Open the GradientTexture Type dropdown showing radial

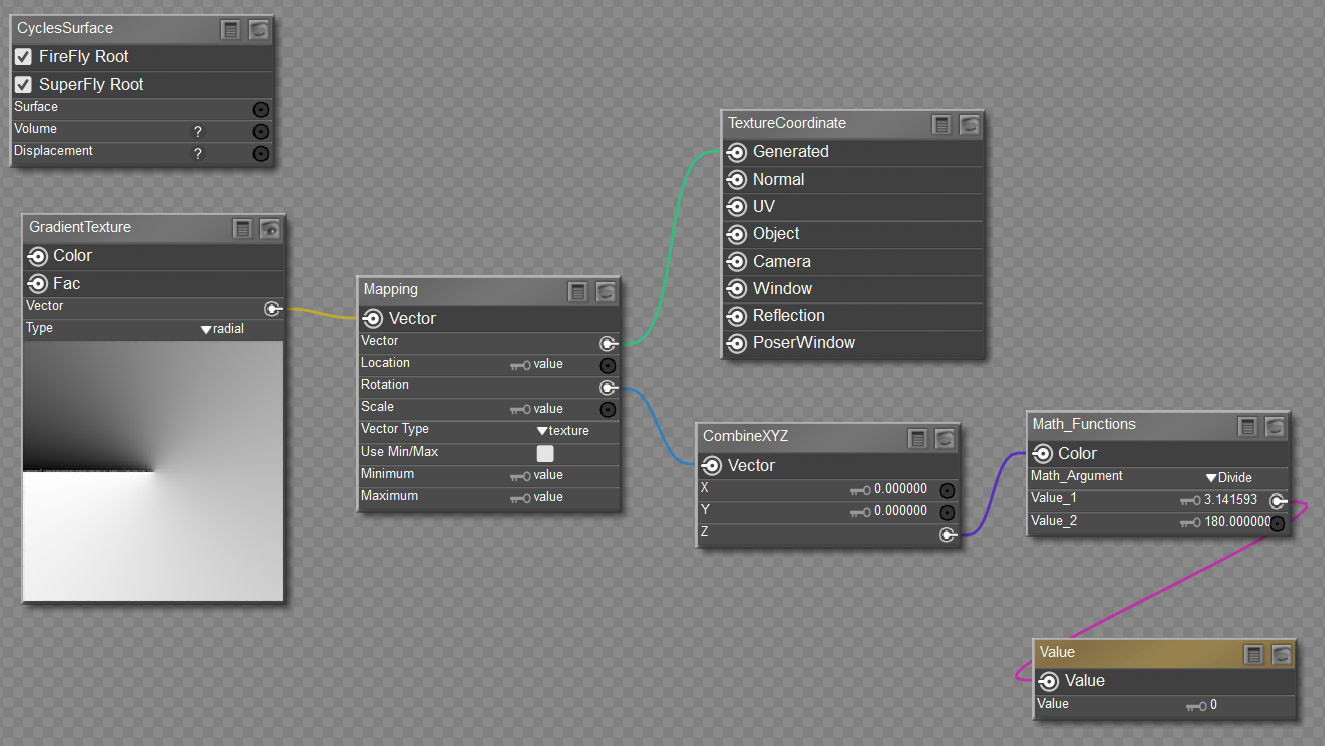click(222, 329)
